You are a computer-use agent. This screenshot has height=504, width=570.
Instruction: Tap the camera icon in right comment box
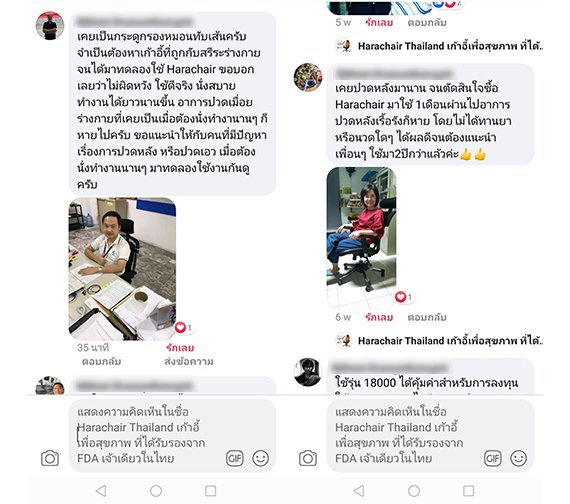pyautogui.click(x=308, y=458)
